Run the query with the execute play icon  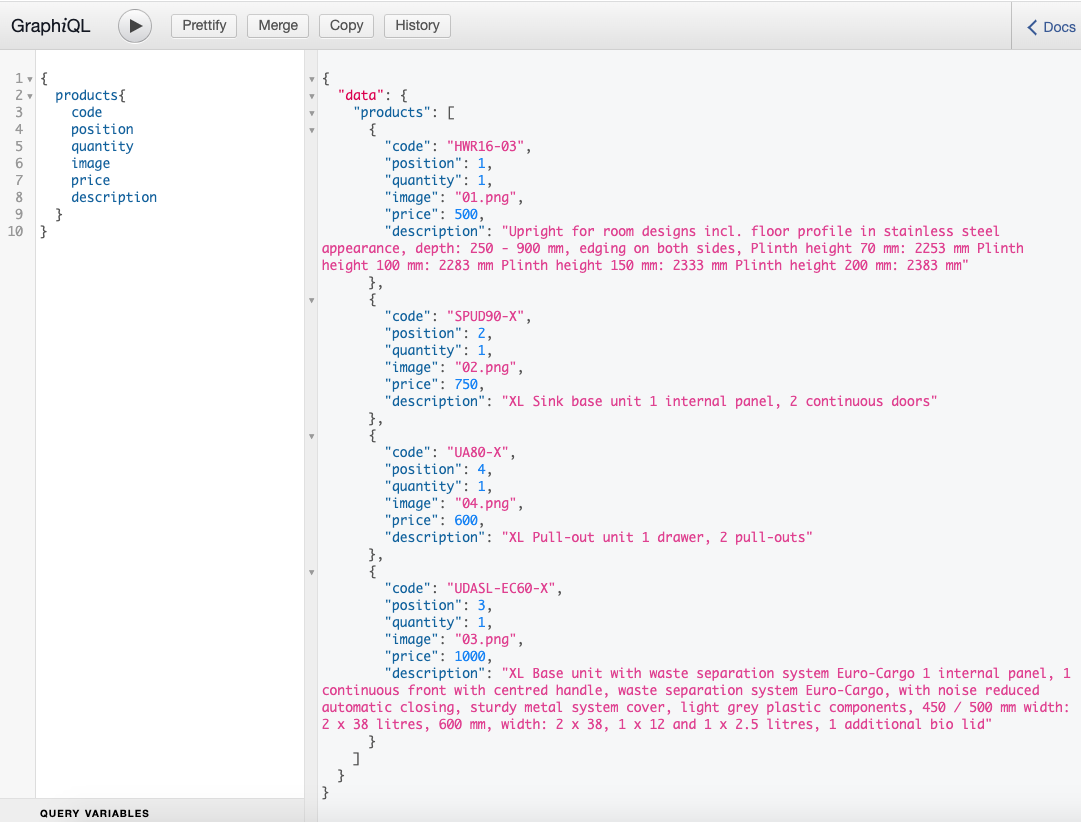tap(135, 26)
